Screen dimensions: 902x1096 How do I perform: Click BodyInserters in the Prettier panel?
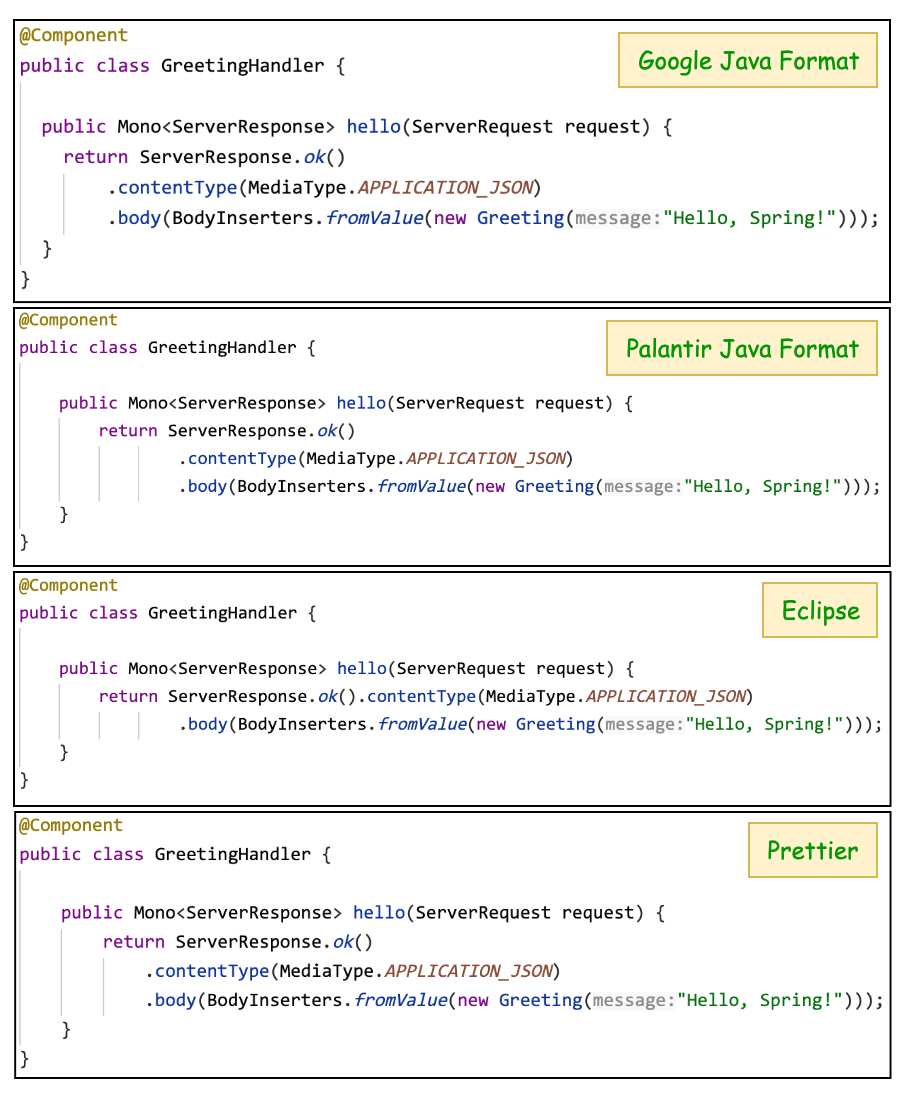(275, 1000)
